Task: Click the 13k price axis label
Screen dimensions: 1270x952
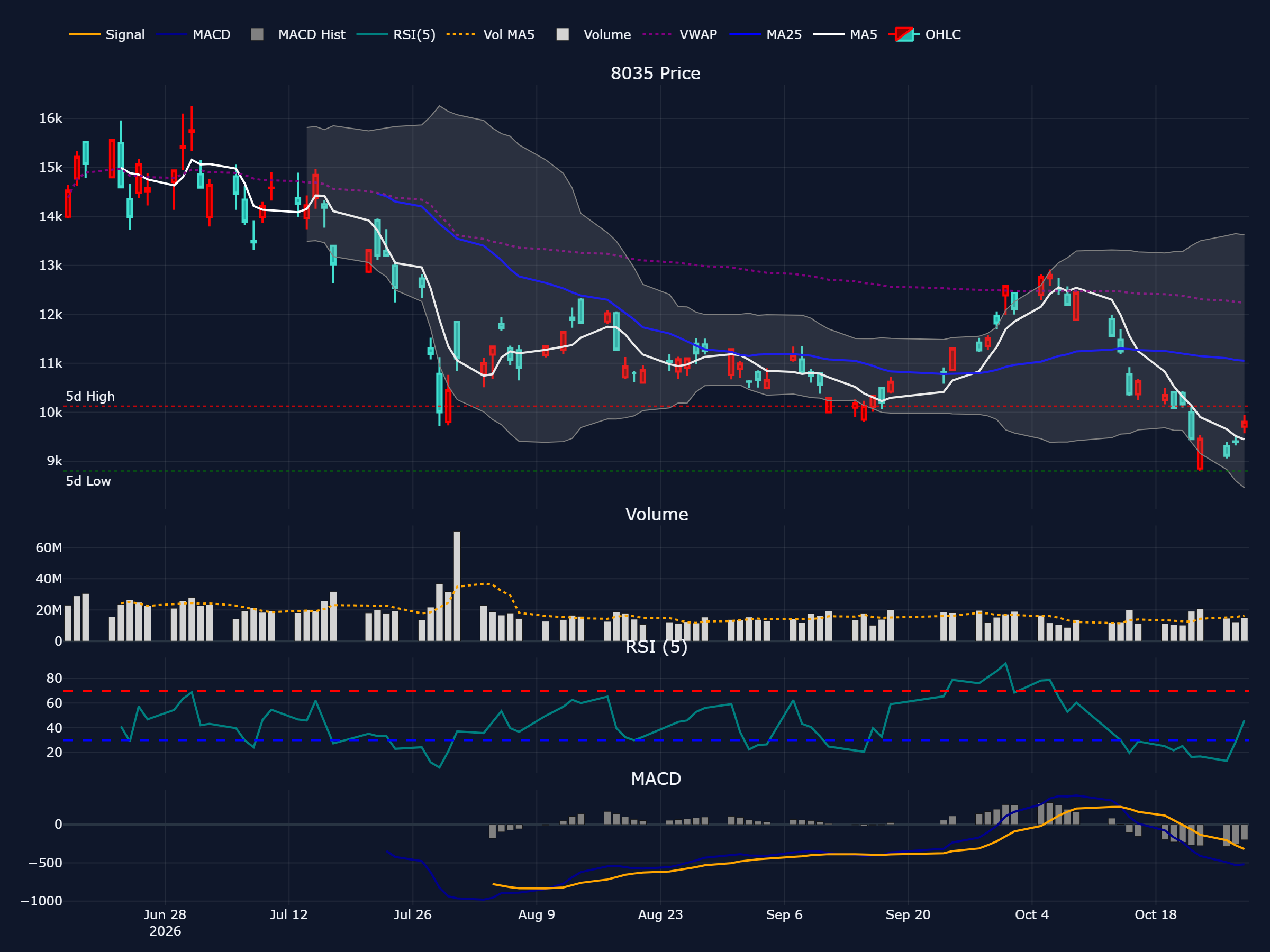Action: 50,265
